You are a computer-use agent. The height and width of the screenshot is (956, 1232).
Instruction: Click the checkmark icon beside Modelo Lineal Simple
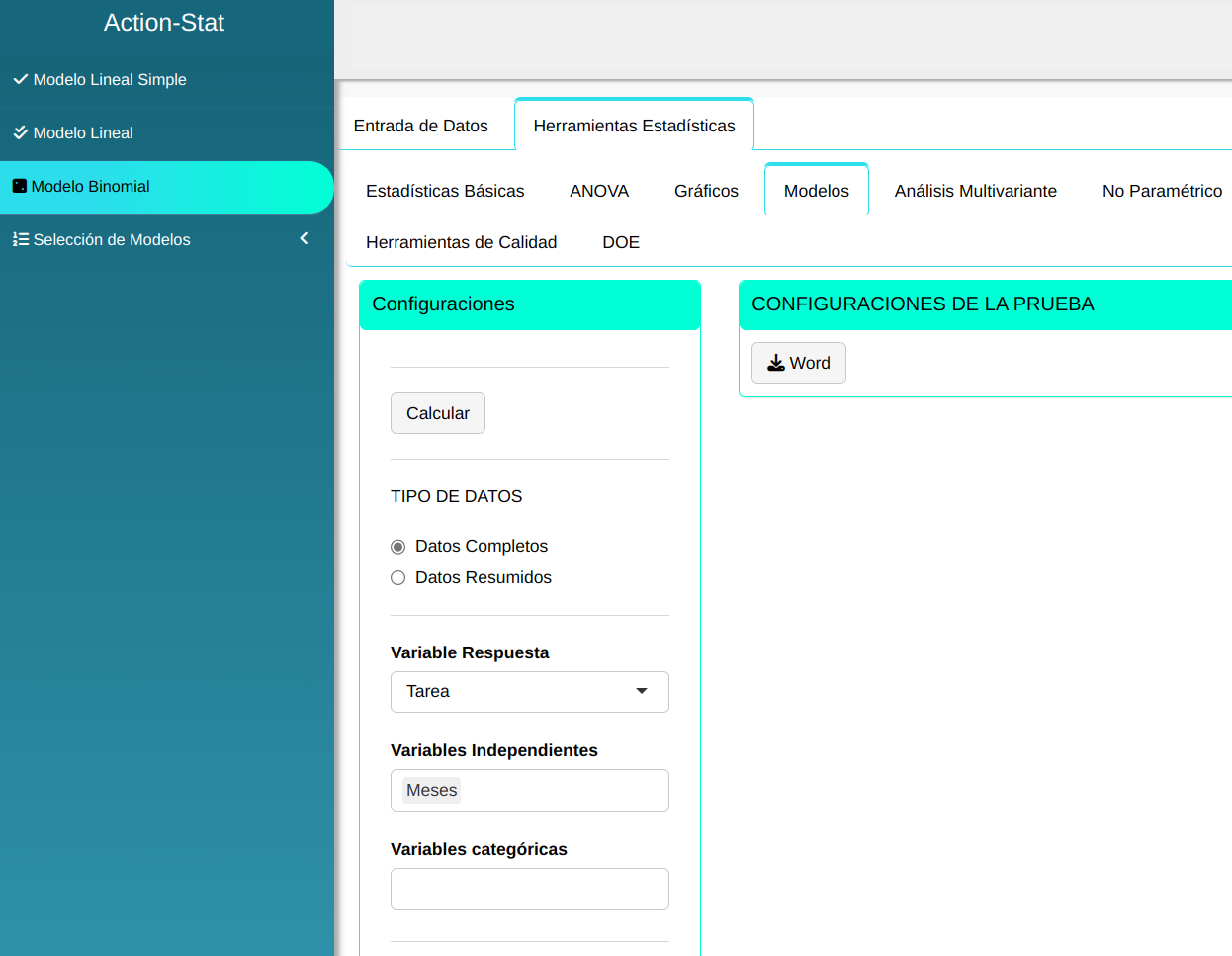[x=20, y=79]
